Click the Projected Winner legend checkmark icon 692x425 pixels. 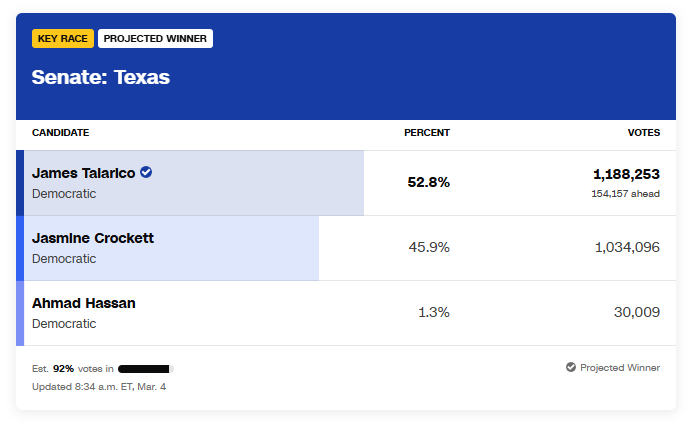tap(570, 367)
